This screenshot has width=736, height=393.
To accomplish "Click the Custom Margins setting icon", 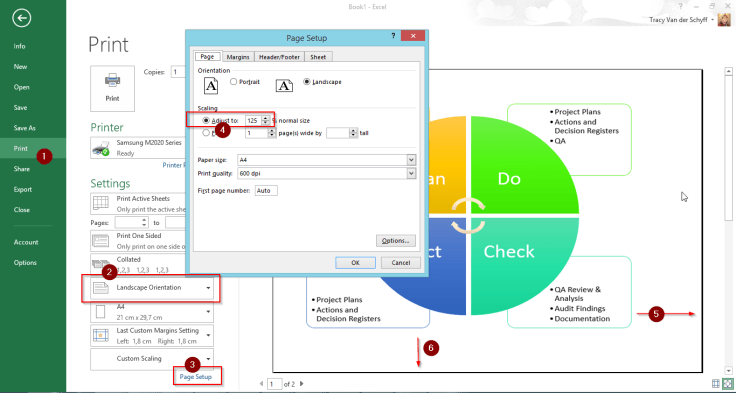I will 101,335.
